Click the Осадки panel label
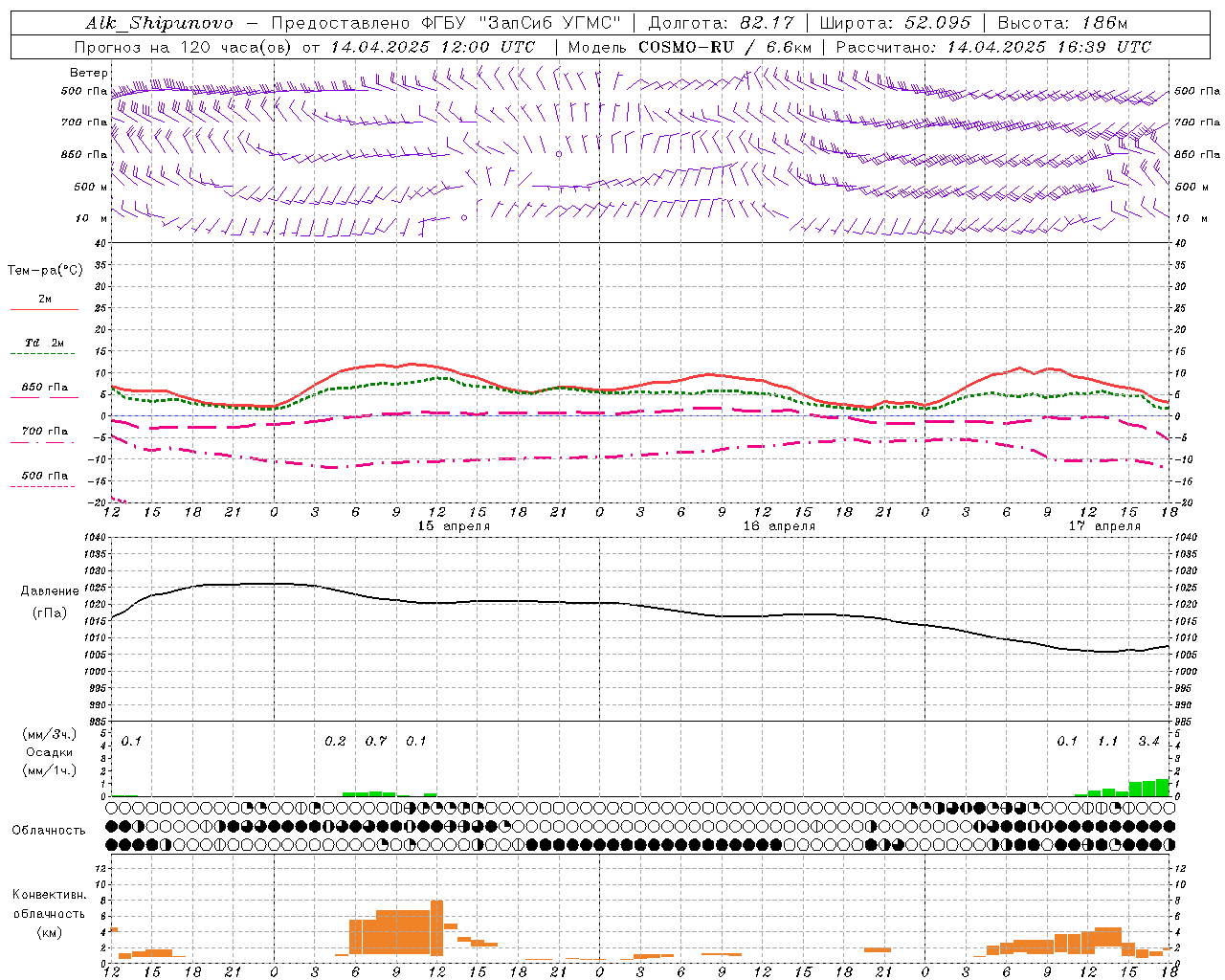This screenshot has height=980, width=1225. click(x=50, y=752)
